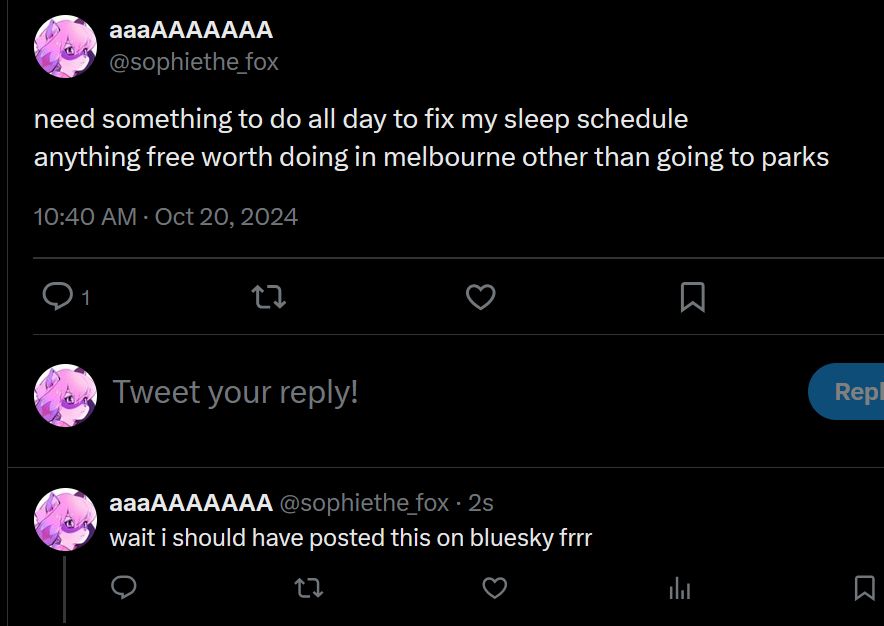Open the avatar on the bluesky follow-up tweet
Image resolution: width=884 pixels, height=626 pixels.
[x=65, y=519]
